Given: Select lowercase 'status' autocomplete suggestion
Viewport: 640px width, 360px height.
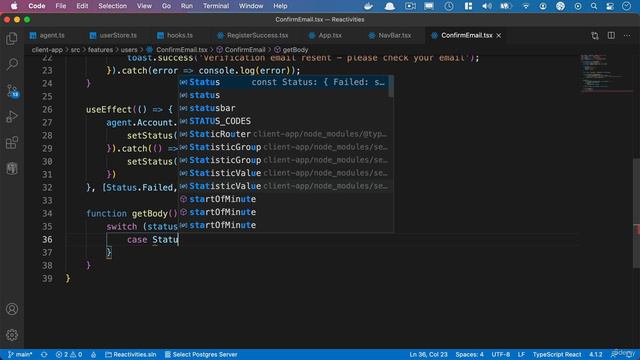Looking at the screenshot, I should click(283, 95).
